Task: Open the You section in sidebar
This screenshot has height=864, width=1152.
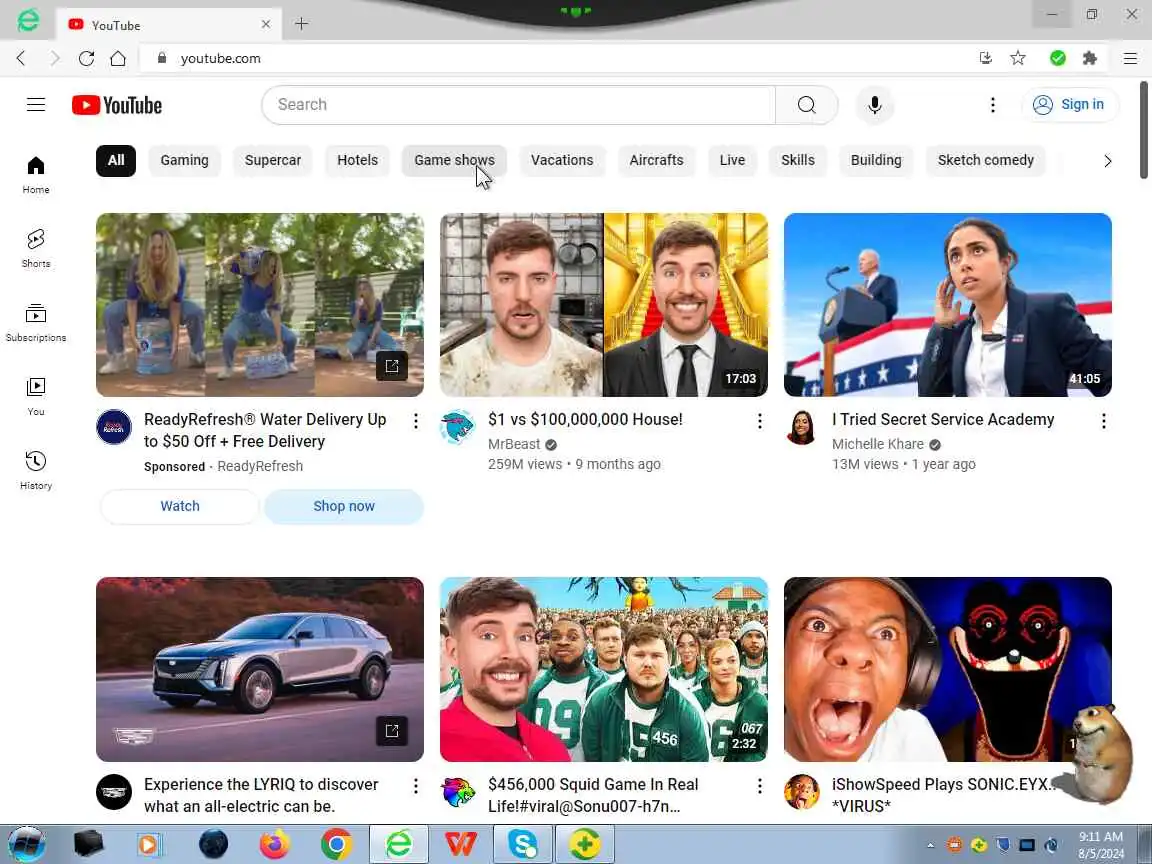Action: pyautogui.click(x=36, y=397)
